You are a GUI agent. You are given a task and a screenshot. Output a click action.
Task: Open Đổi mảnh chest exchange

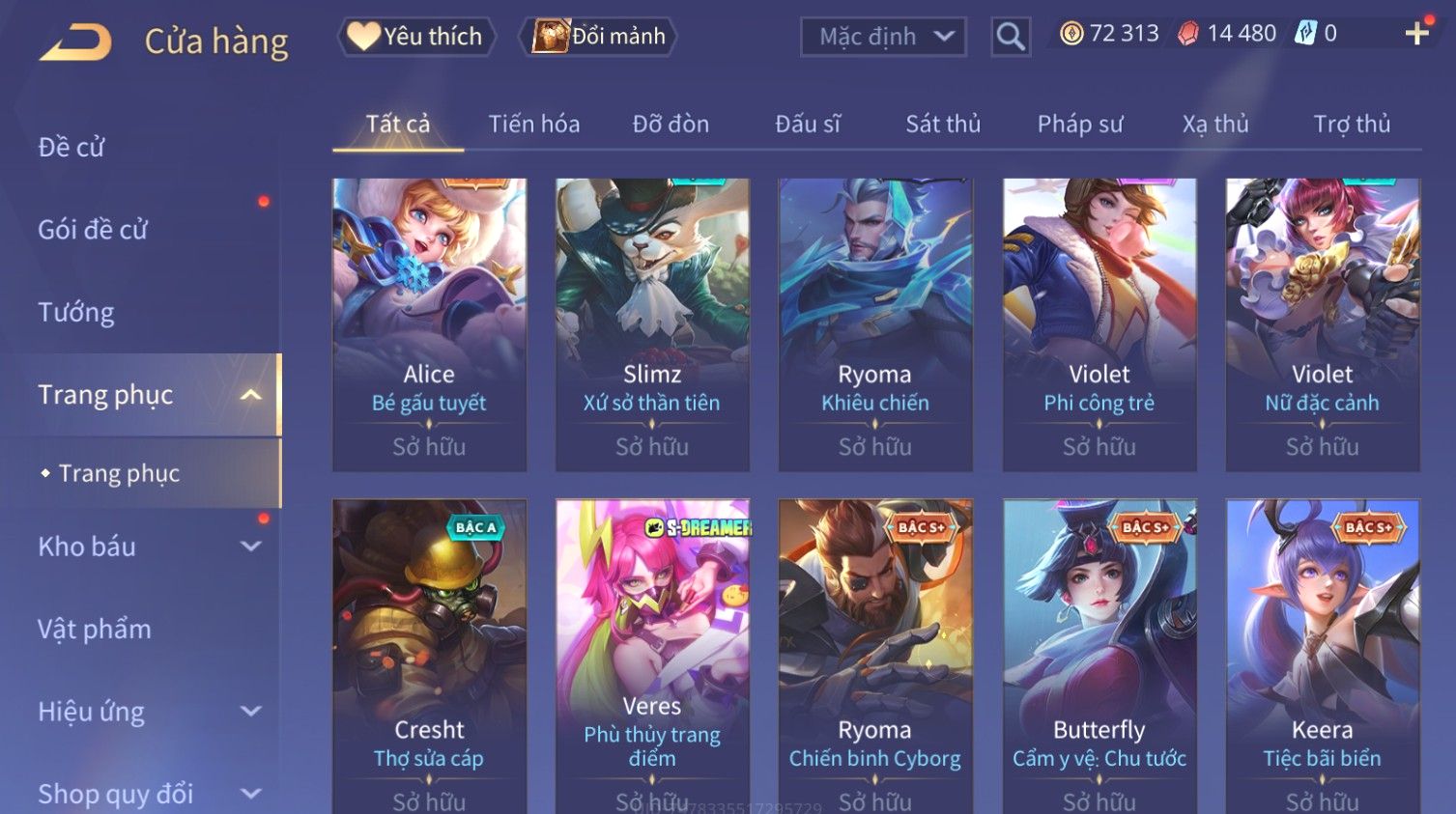click(598, 37)
